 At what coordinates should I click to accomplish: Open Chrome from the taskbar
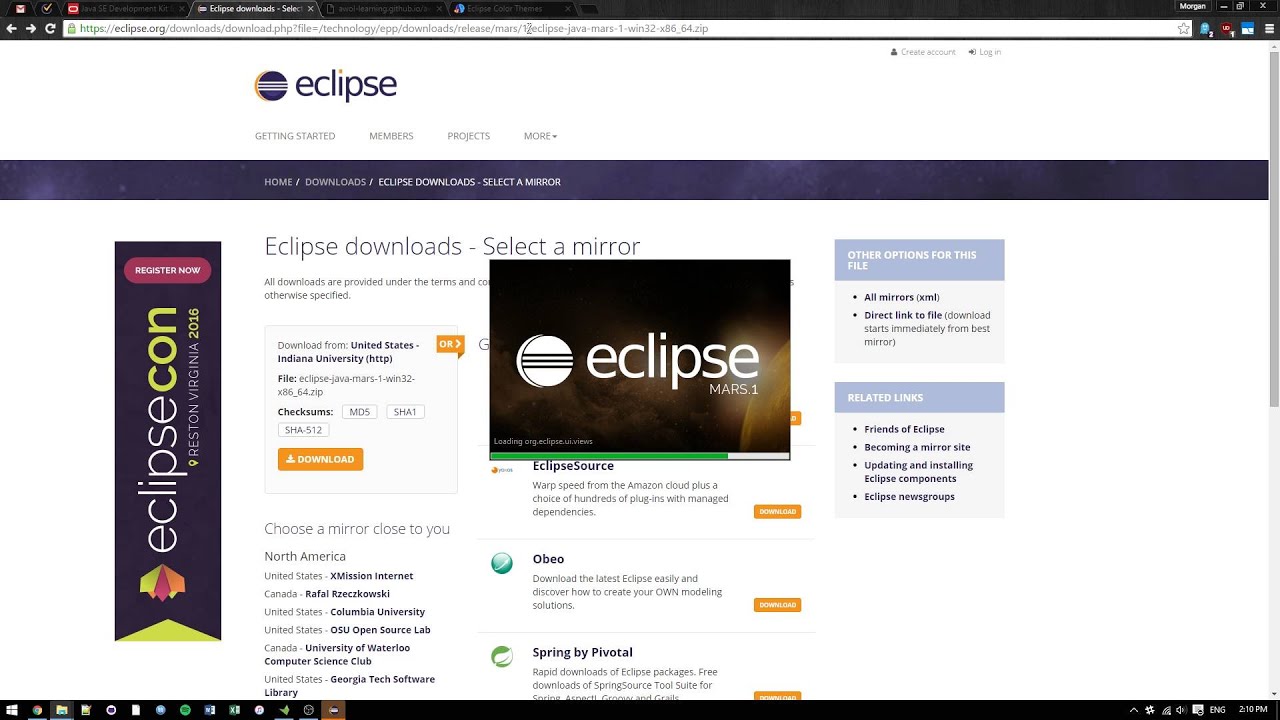[x=37, y=710]
